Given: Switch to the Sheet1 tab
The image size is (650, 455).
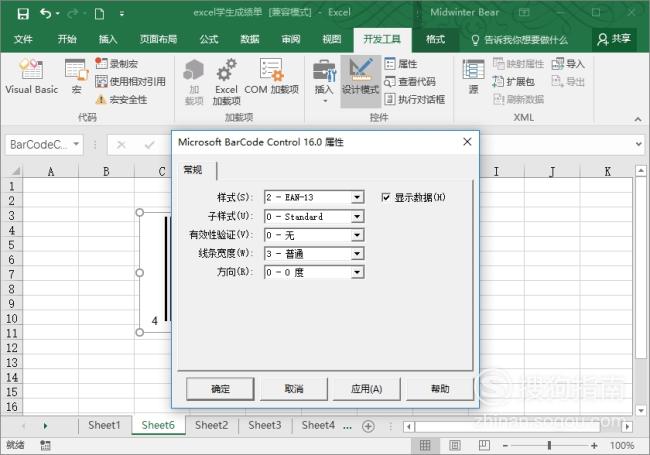Looking at the screenshot, I should 104,425.
